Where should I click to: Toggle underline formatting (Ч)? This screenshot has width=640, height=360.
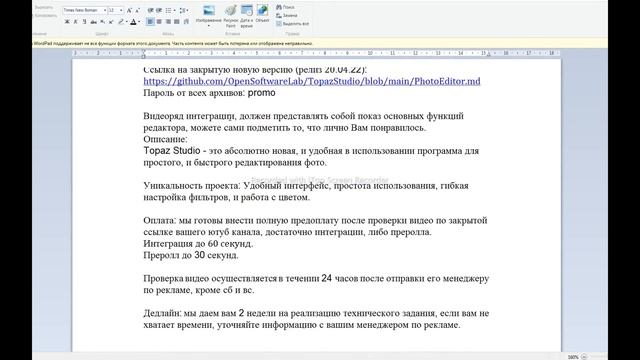pos(84,22)
